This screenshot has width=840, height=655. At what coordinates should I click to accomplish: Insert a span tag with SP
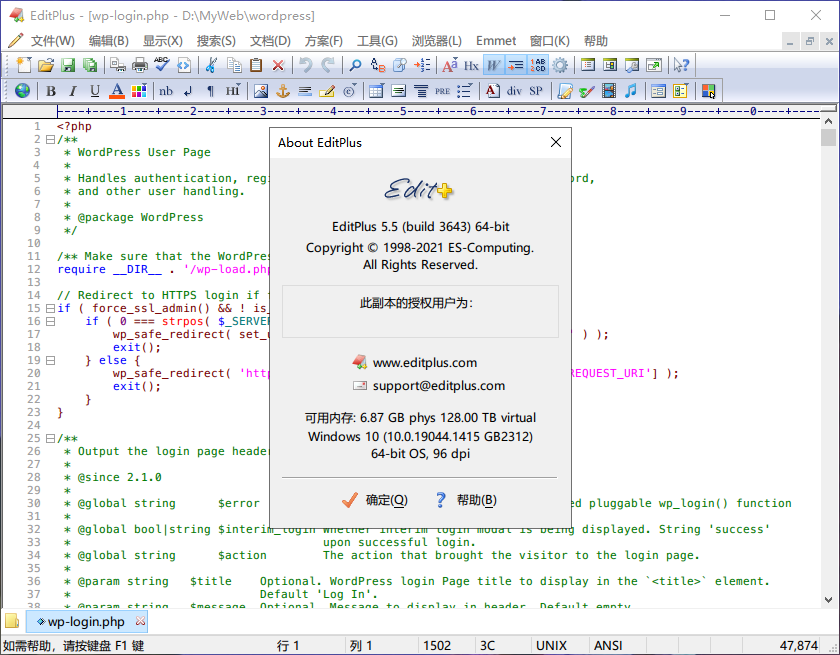pyautogui.click(x=536, y=91)
